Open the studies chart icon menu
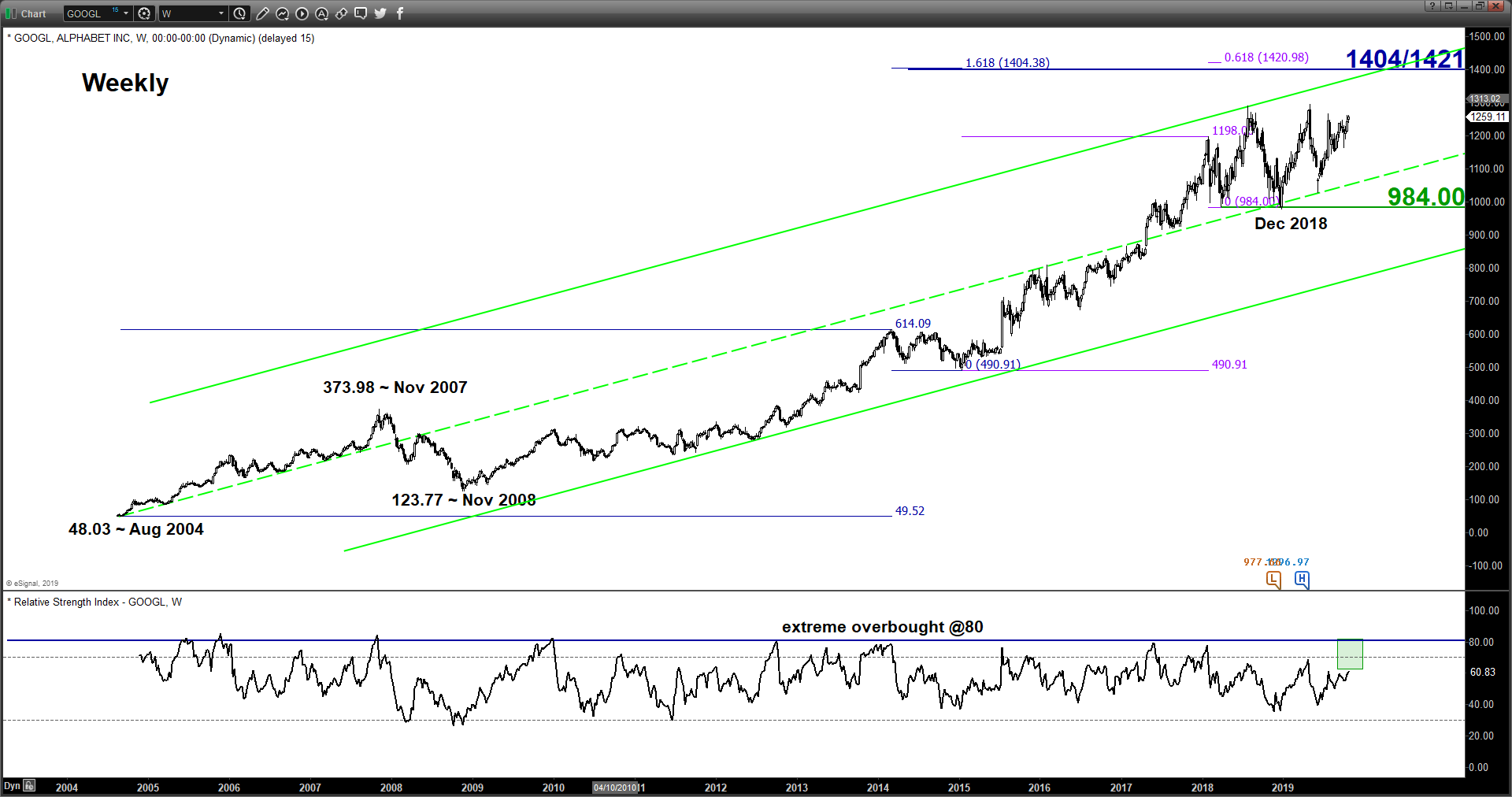Screen dimensions: 1512x797 [283, 13]
